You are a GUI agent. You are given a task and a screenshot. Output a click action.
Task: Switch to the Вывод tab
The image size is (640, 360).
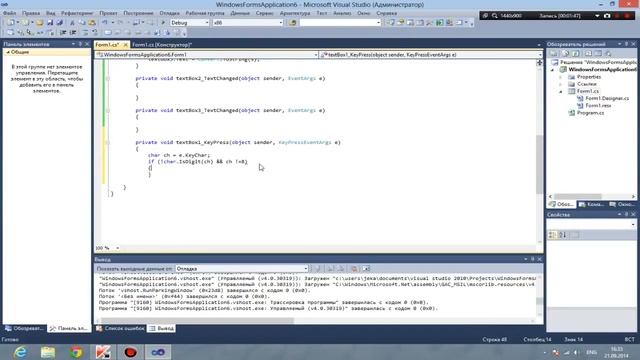(x=162, y=328)
